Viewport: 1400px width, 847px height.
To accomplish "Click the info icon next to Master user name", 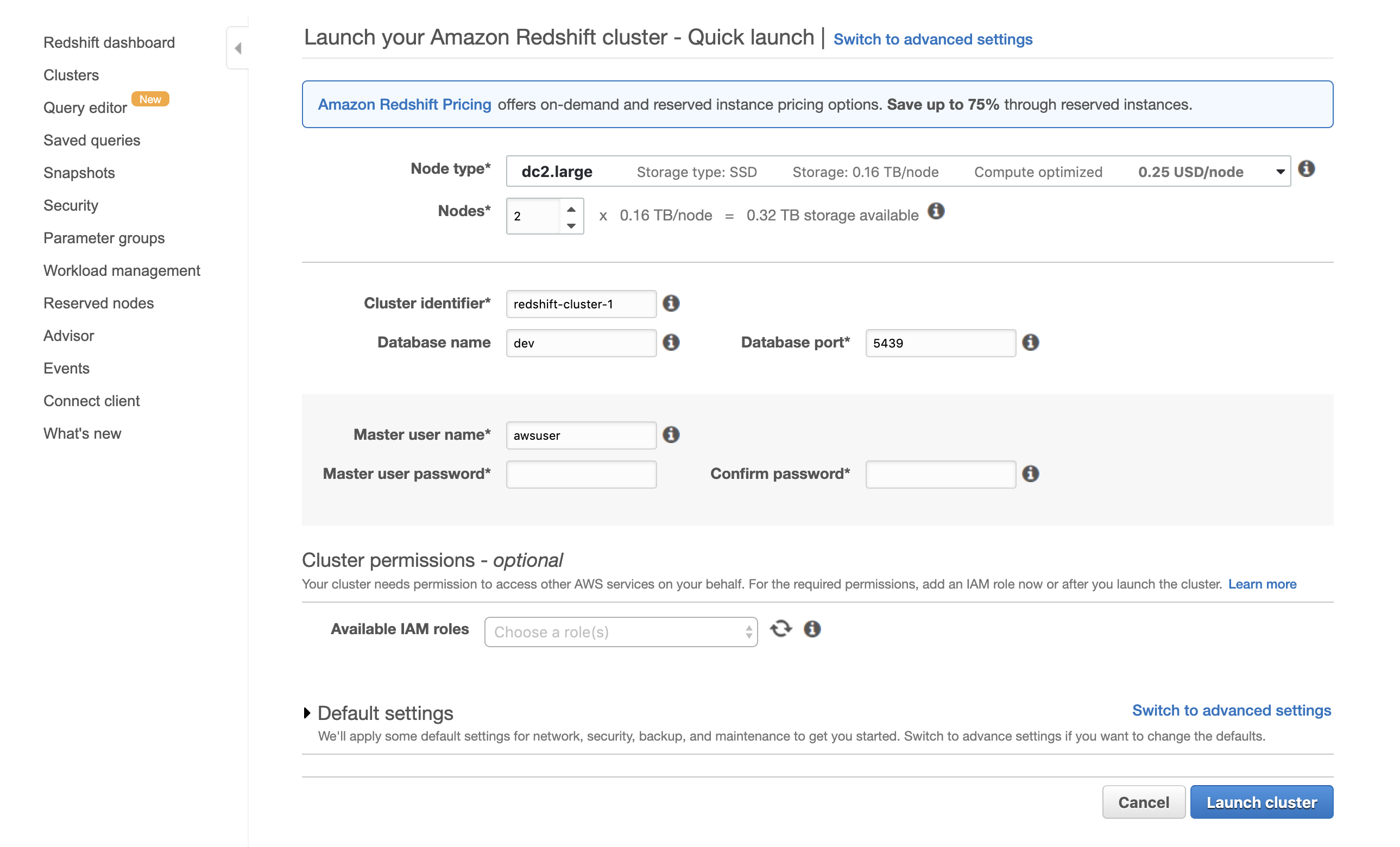I will 671,435.
